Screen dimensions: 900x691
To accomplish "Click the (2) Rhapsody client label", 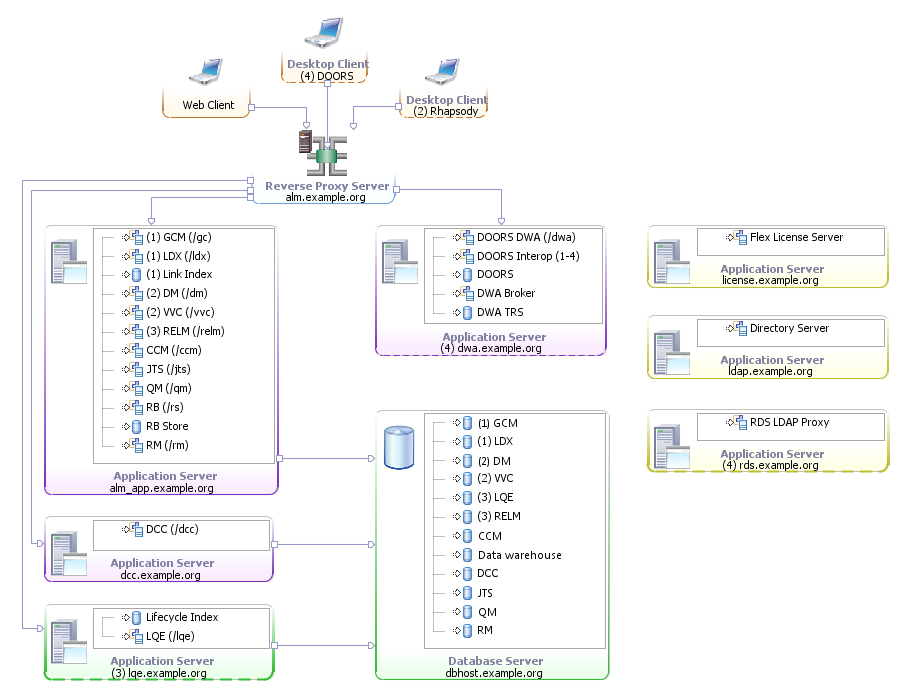I will click(x=446, y=111).
